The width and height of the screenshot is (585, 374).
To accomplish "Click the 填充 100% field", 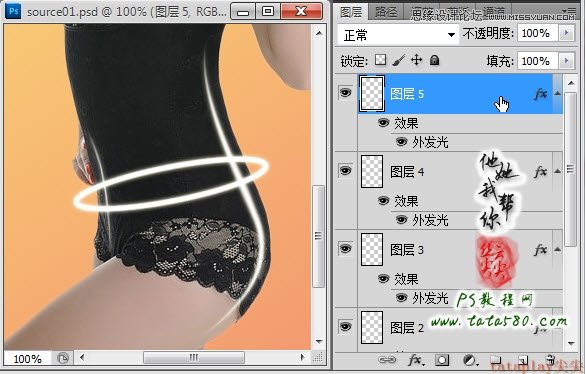I will click(x=537, y=60).
